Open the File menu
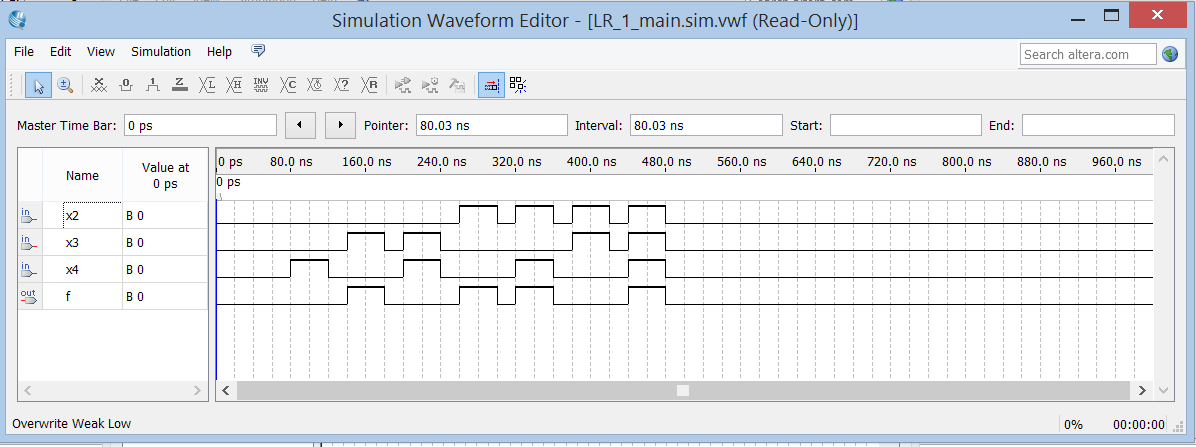Viewport: 1196px width, 447px height. pos(24,52)
